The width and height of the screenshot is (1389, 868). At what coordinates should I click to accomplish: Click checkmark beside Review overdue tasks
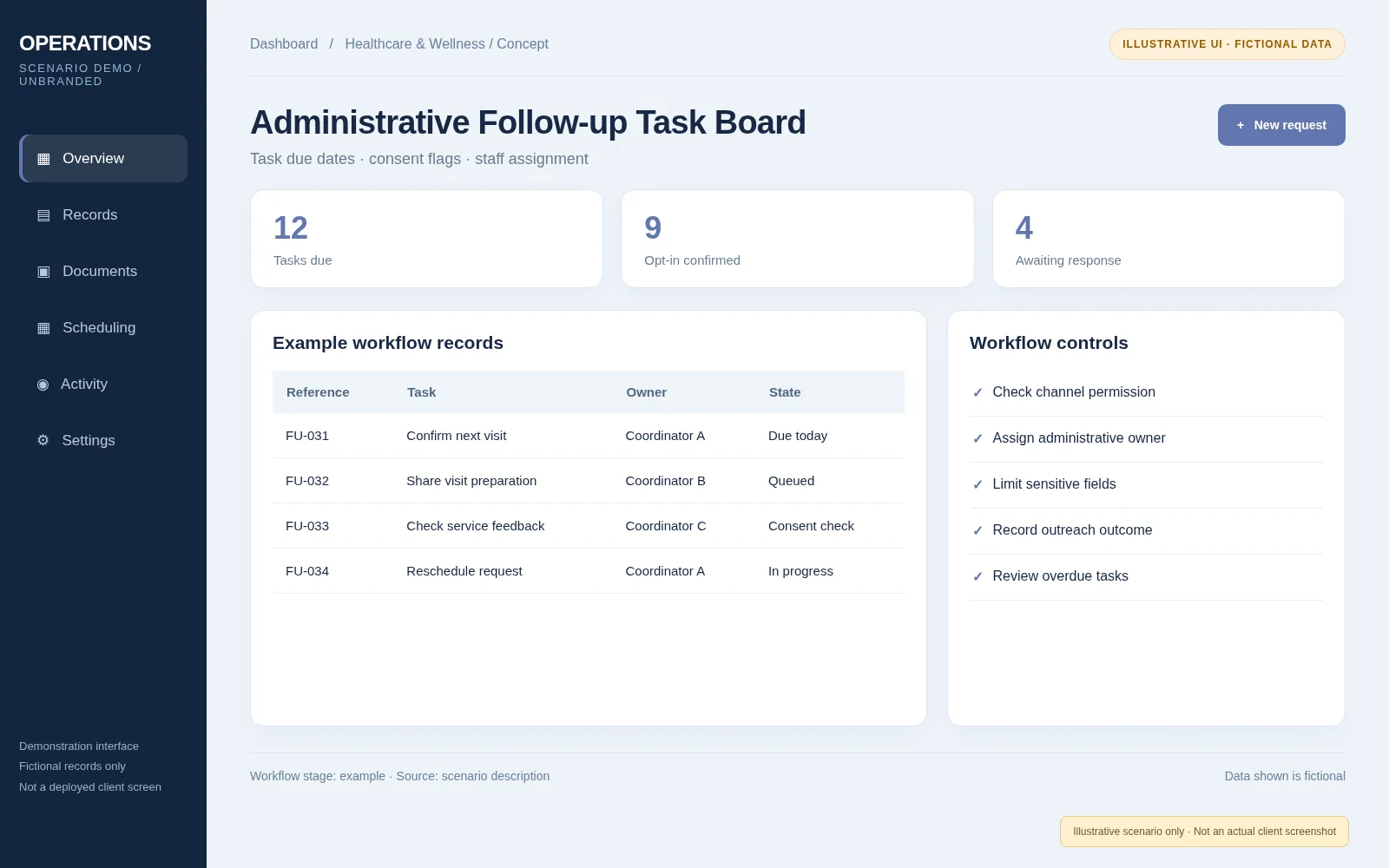pyautogui.click(x=978, y=576)
